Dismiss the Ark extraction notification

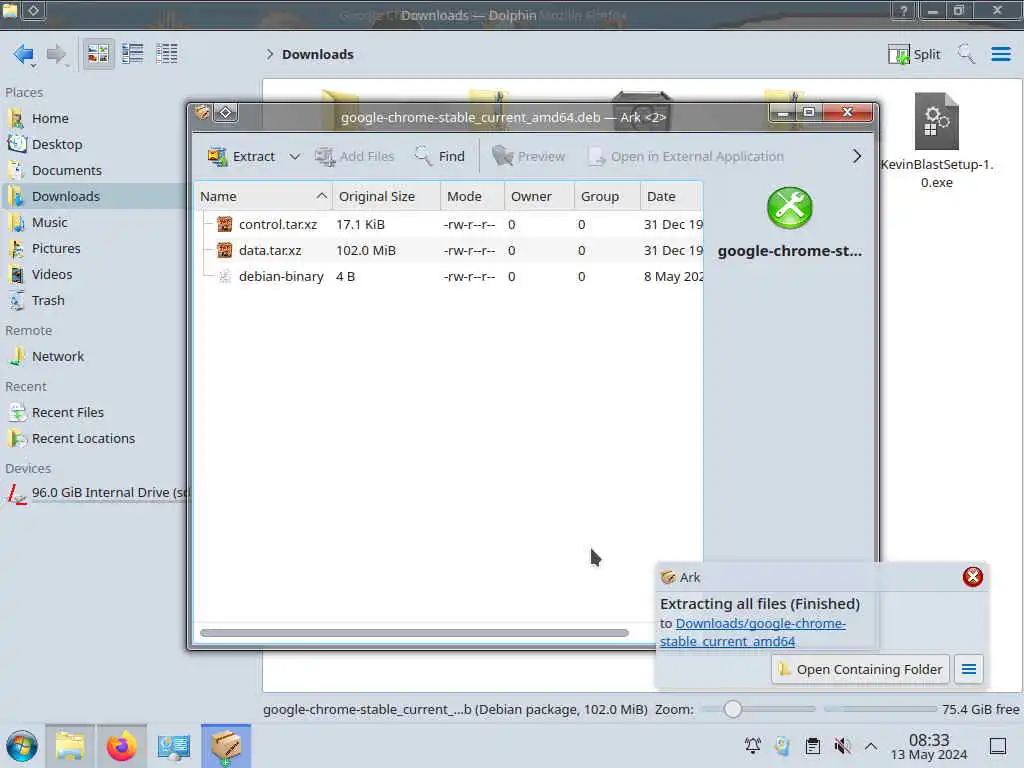(x=972, y=577)
